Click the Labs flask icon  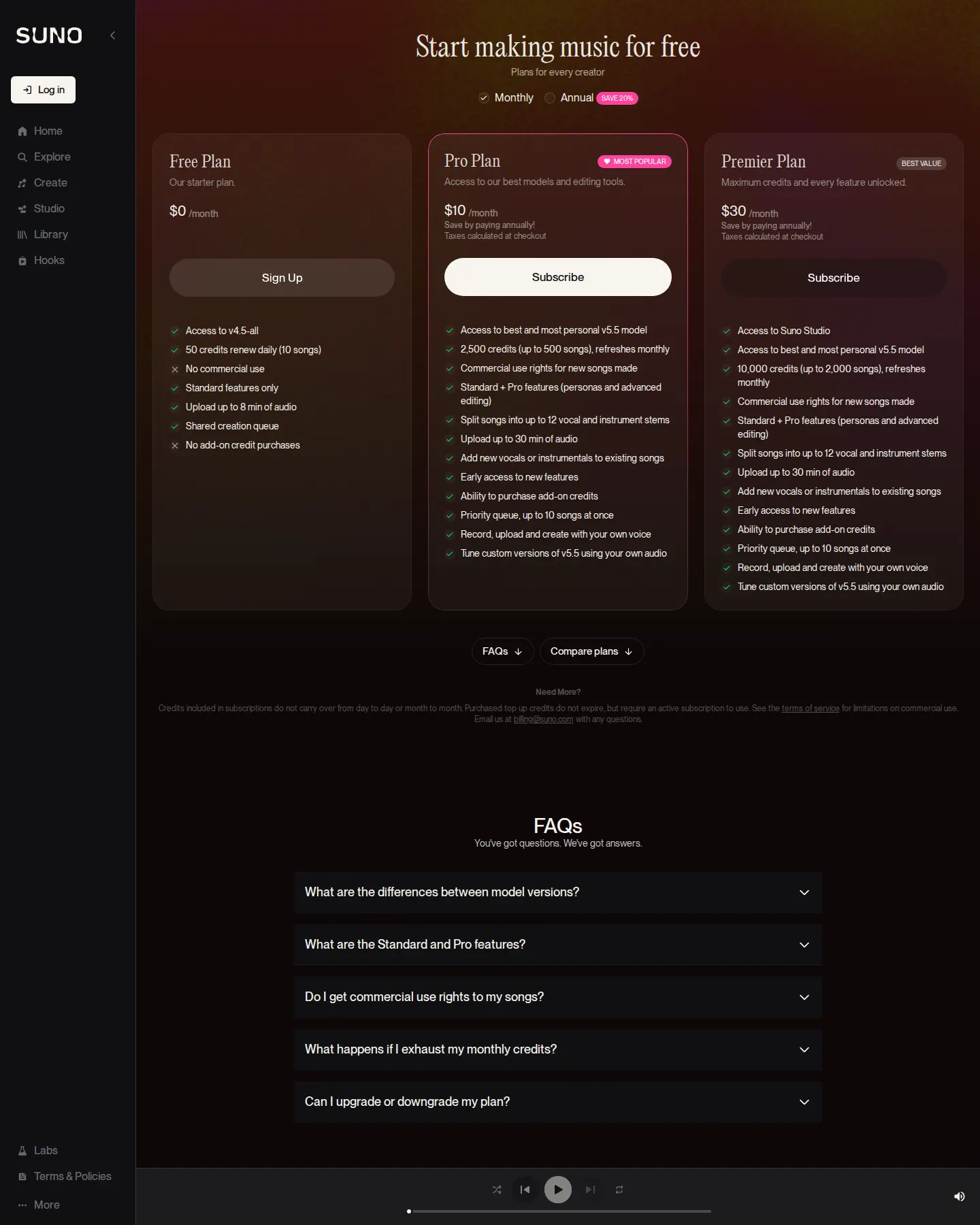pyautogui.click(x=22, y=1151)
